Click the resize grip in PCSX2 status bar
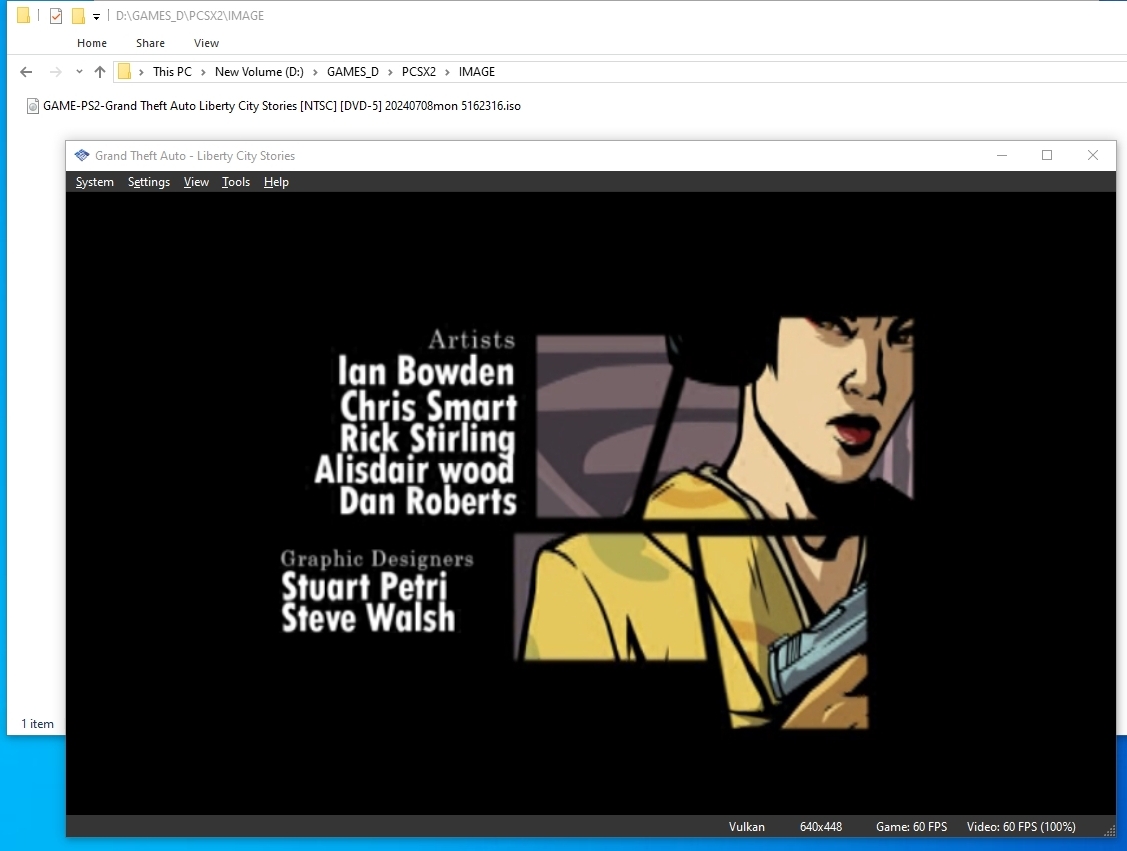The height and width of the screenshot is (851, 1127). click(1110, 831)
